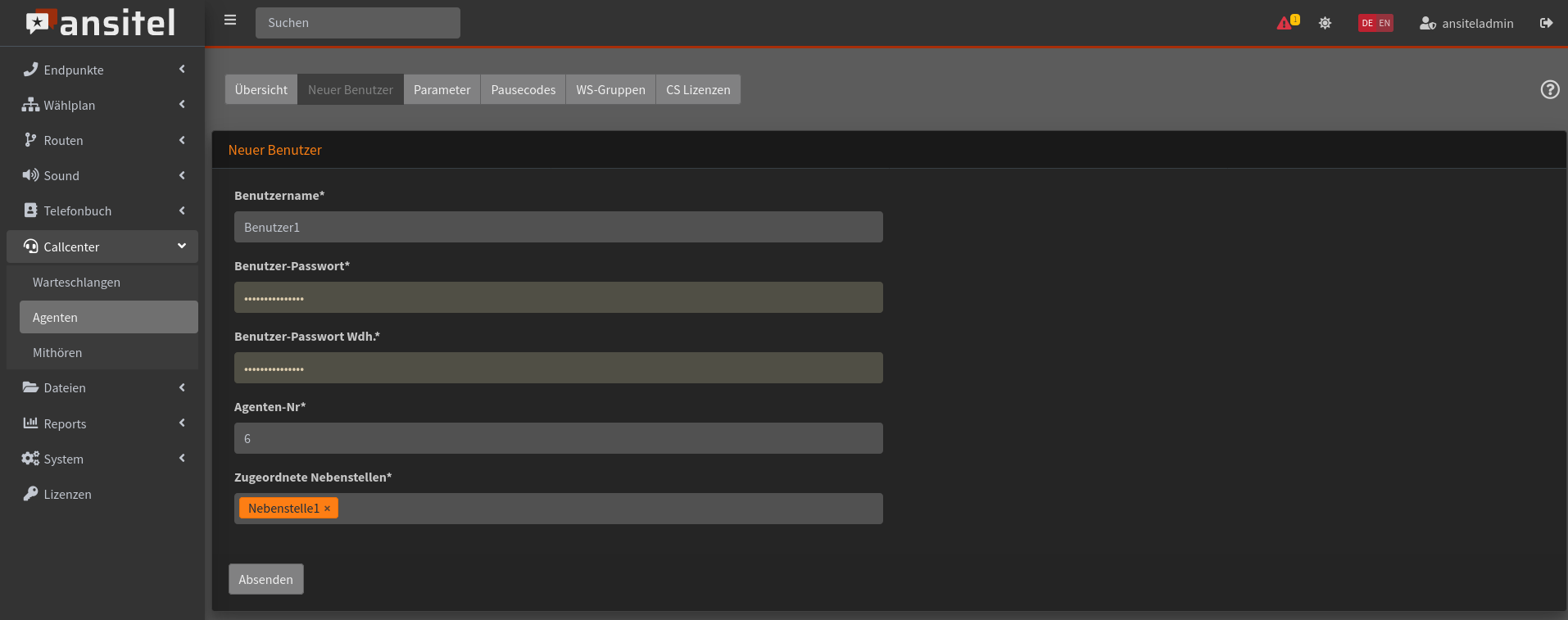Viewport: 1568px width, 620px height.
Task: Go to Warteschlangen in sidebar
Action: (76, 282)
